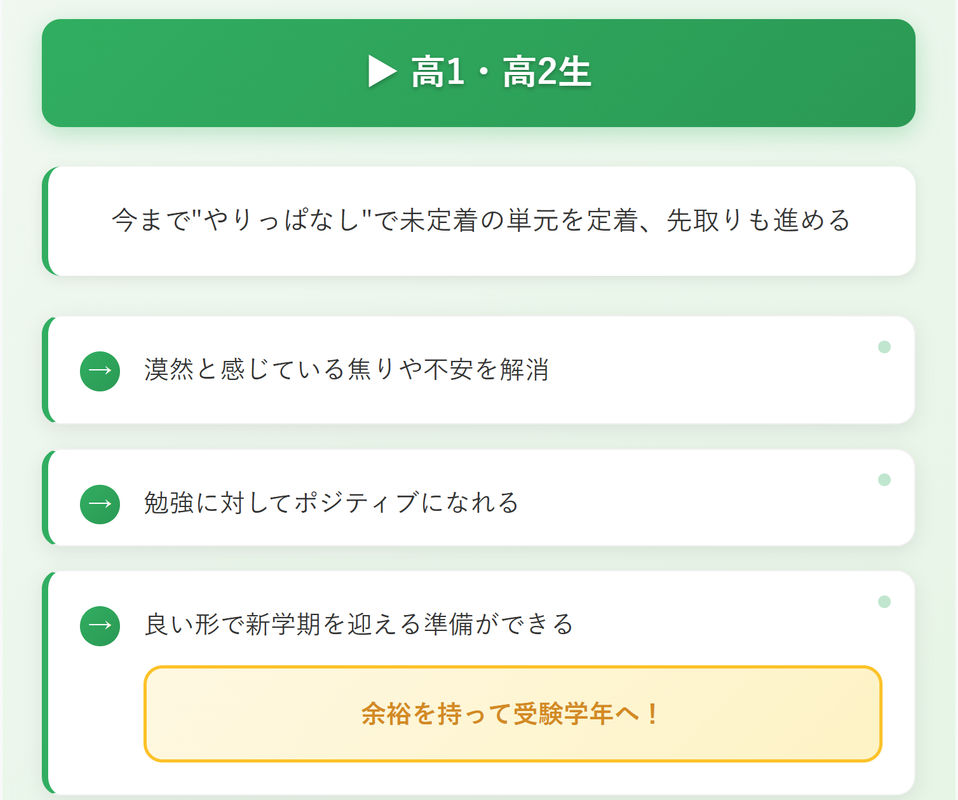Click the green arrow icon beside 漠然と感じている焦り

[x=100, y=371]
